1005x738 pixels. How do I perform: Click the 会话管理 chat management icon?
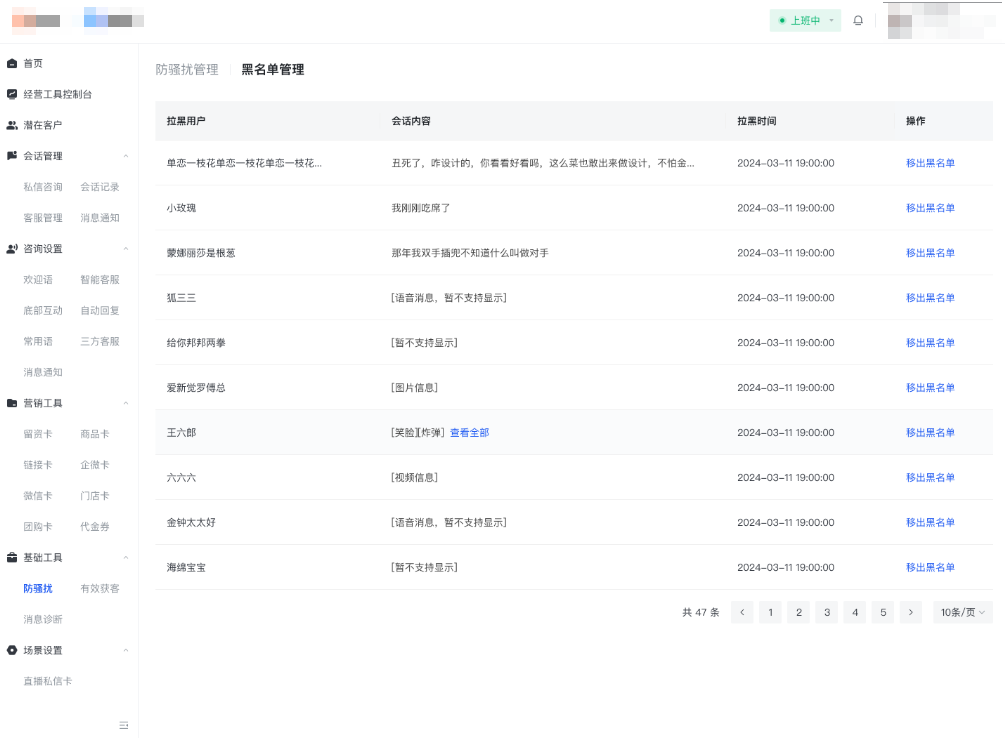click(x=13, y=156)
